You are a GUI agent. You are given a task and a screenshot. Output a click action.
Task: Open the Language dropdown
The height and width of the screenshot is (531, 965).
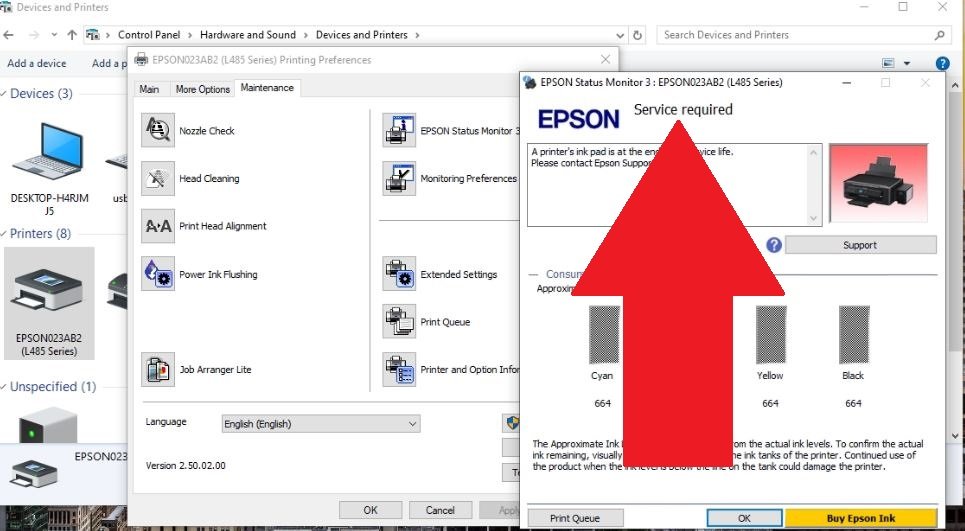coord(321,423)
